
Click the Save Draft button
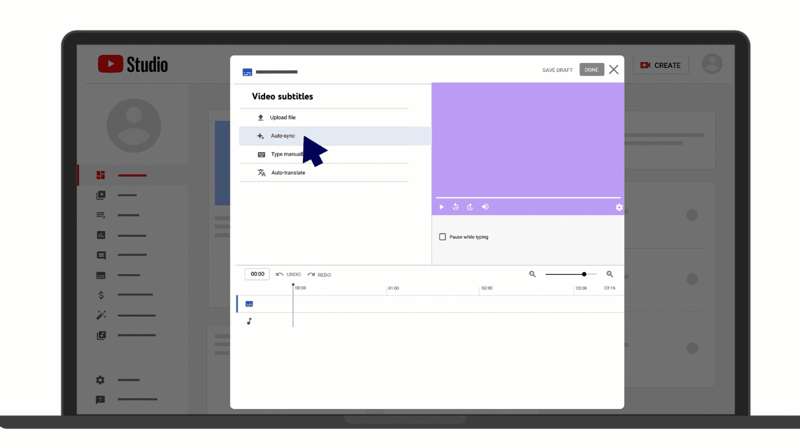(557, 70)
